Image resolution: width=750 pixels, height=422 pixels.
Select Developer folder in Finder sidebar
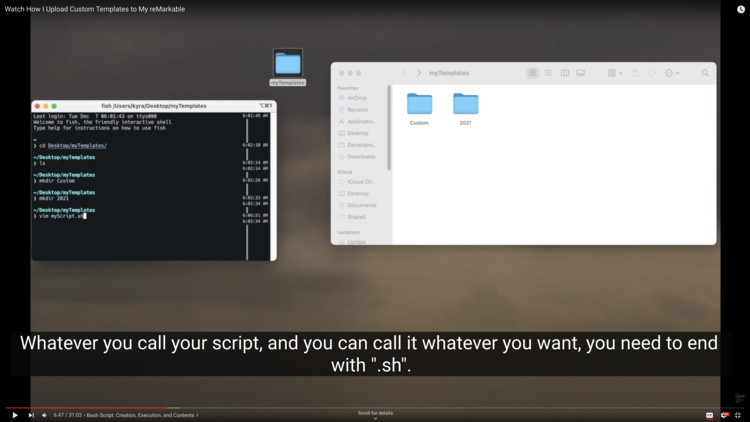pos(362,145)
